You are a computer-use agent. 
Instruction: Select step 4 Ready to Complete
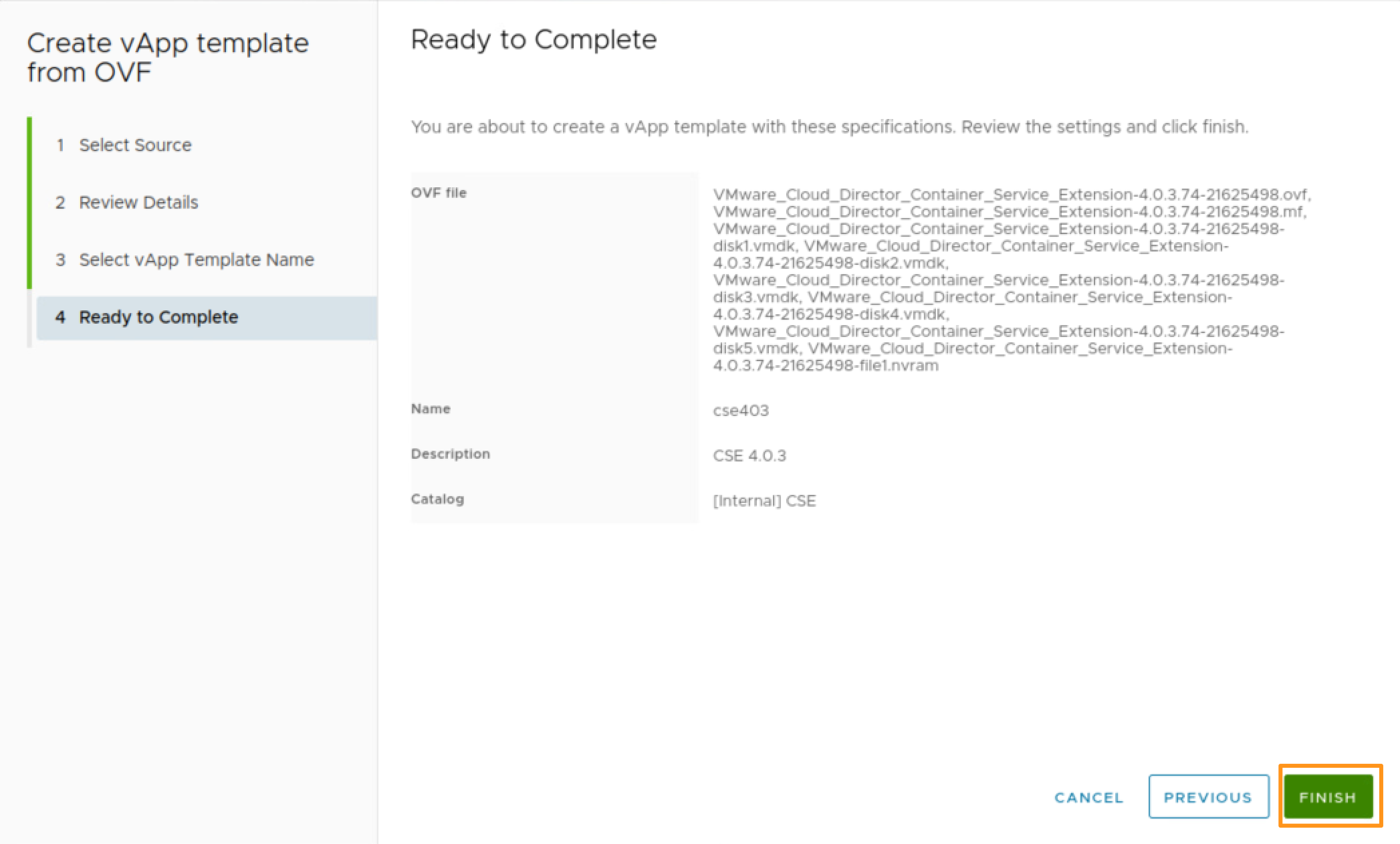207,318
